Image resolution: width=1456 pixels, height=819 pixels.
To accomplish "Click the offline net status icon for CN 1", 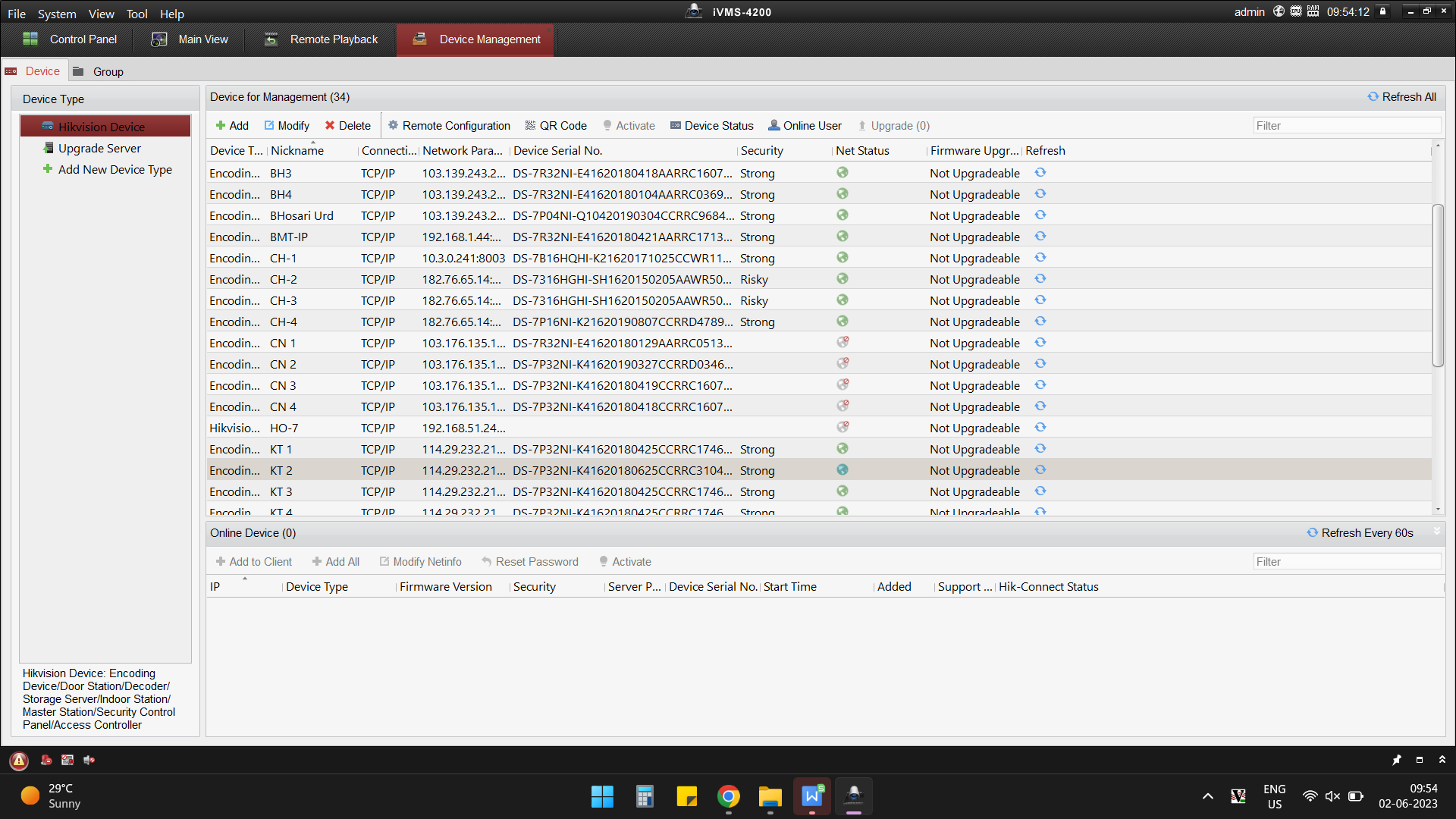I will coord(843,343).
